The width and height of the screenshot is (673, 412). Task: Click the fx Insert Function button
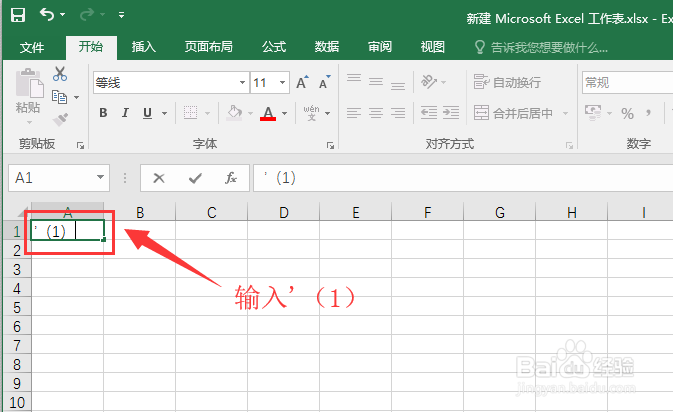(231, 178)
